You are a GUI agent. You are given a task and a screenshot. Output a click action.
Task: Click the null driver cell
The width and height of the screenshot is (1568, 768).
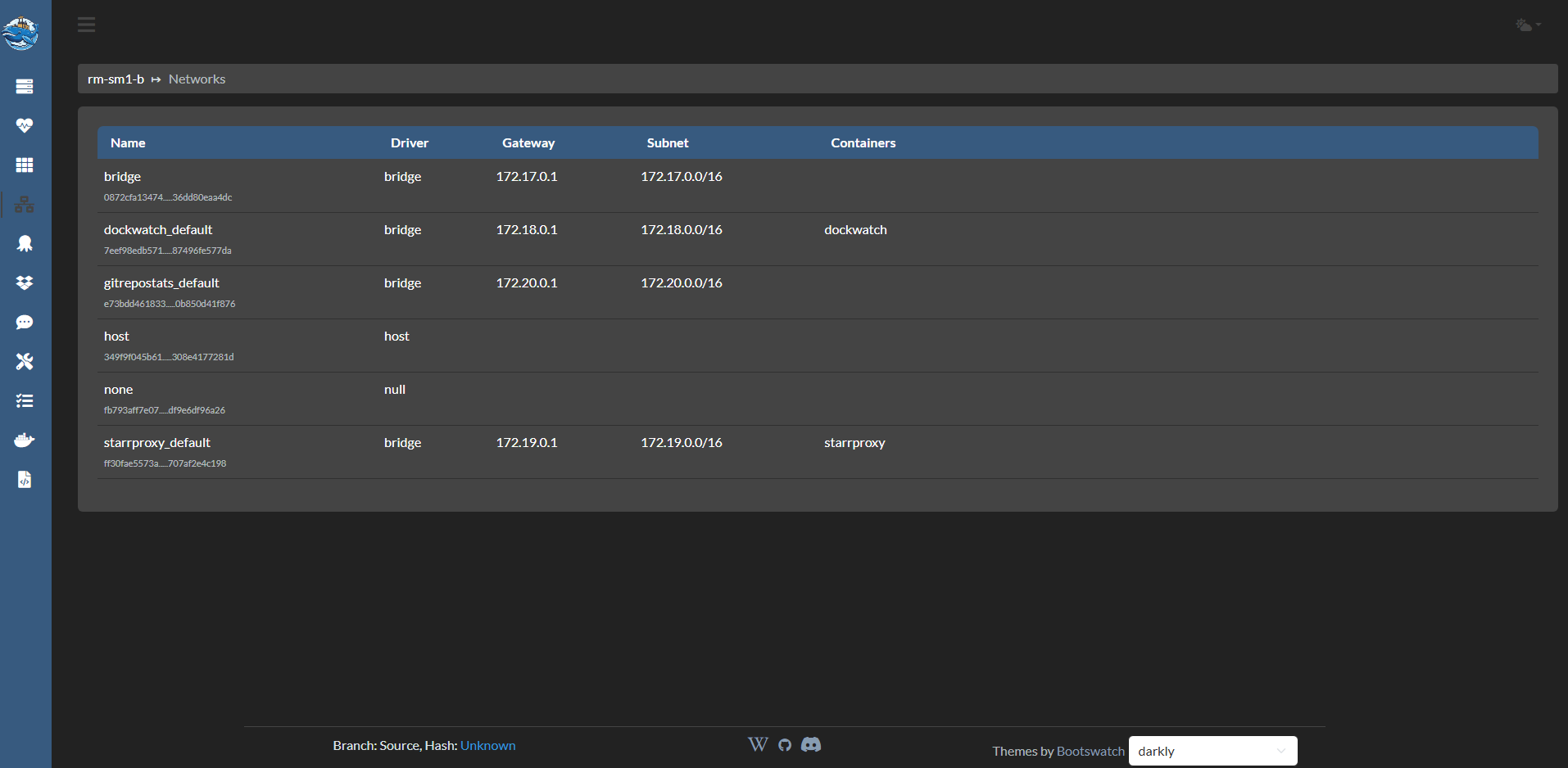tap(395, 389)
